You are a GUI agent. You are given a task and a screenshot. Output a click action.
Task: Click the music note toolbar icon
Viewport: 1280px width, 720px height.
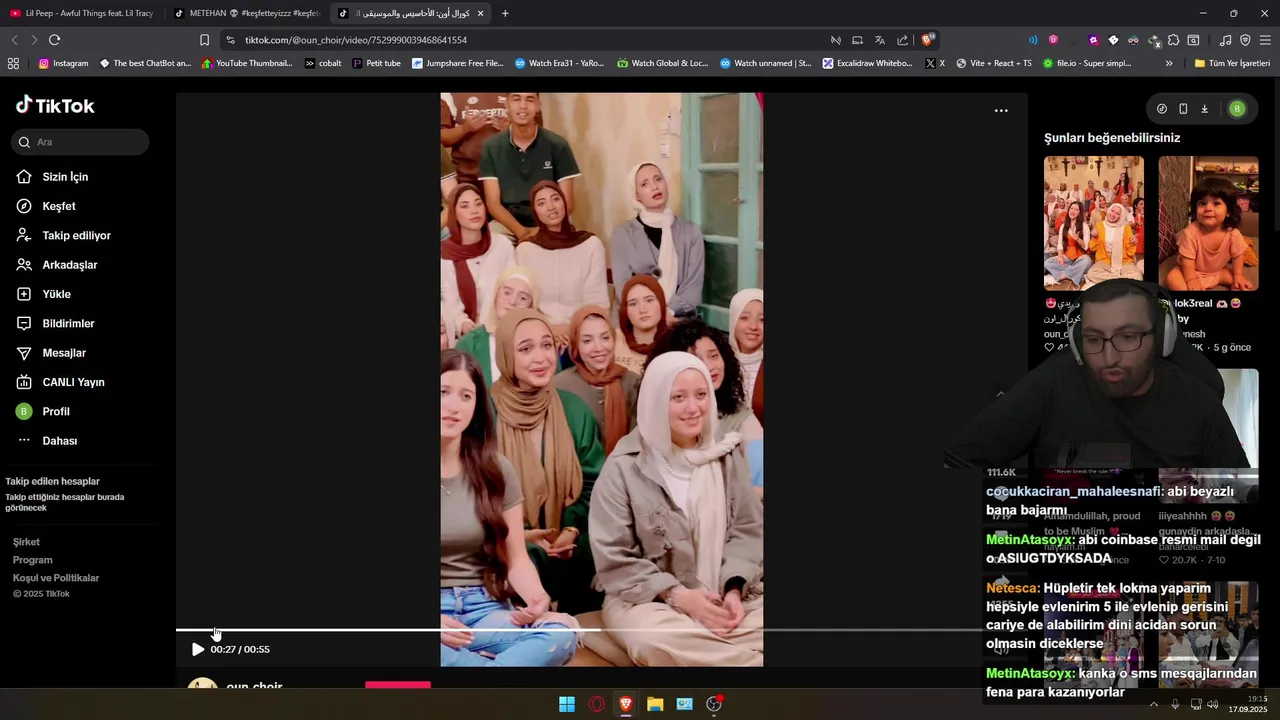coord(1226,40)
